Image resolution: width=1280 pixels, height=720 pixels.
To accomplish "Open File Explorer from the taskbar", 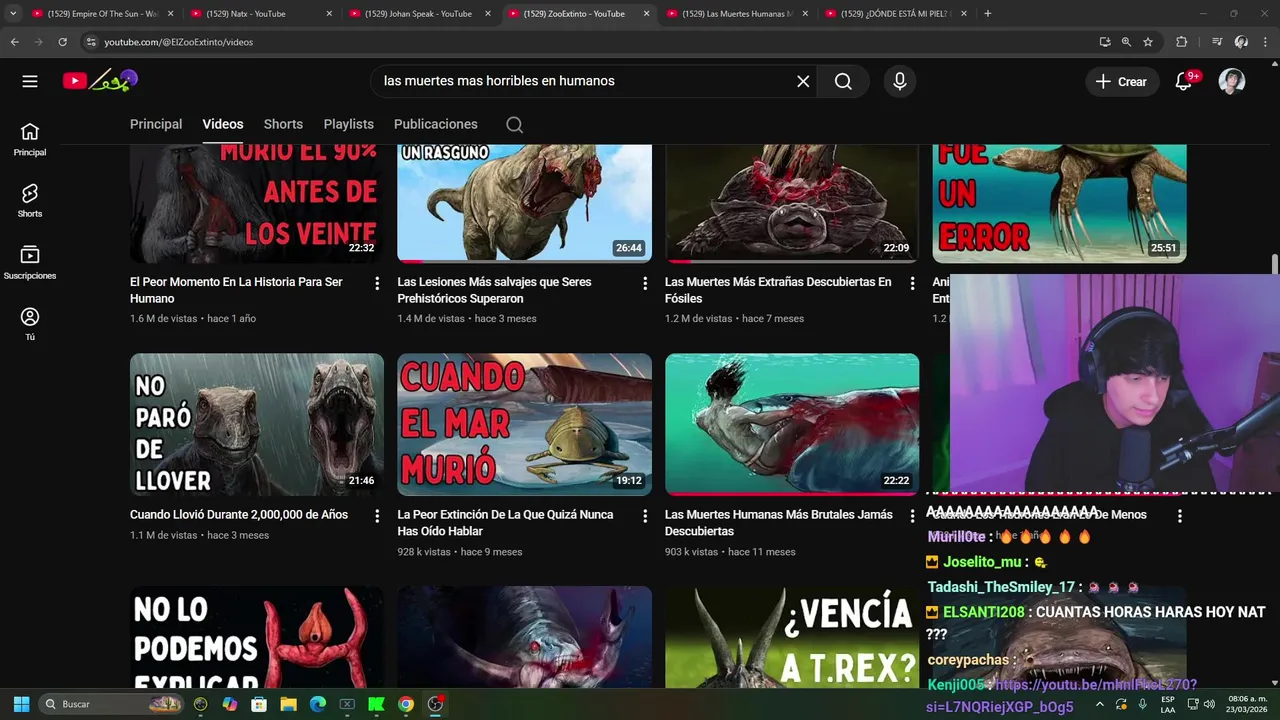I will (288, 704).
